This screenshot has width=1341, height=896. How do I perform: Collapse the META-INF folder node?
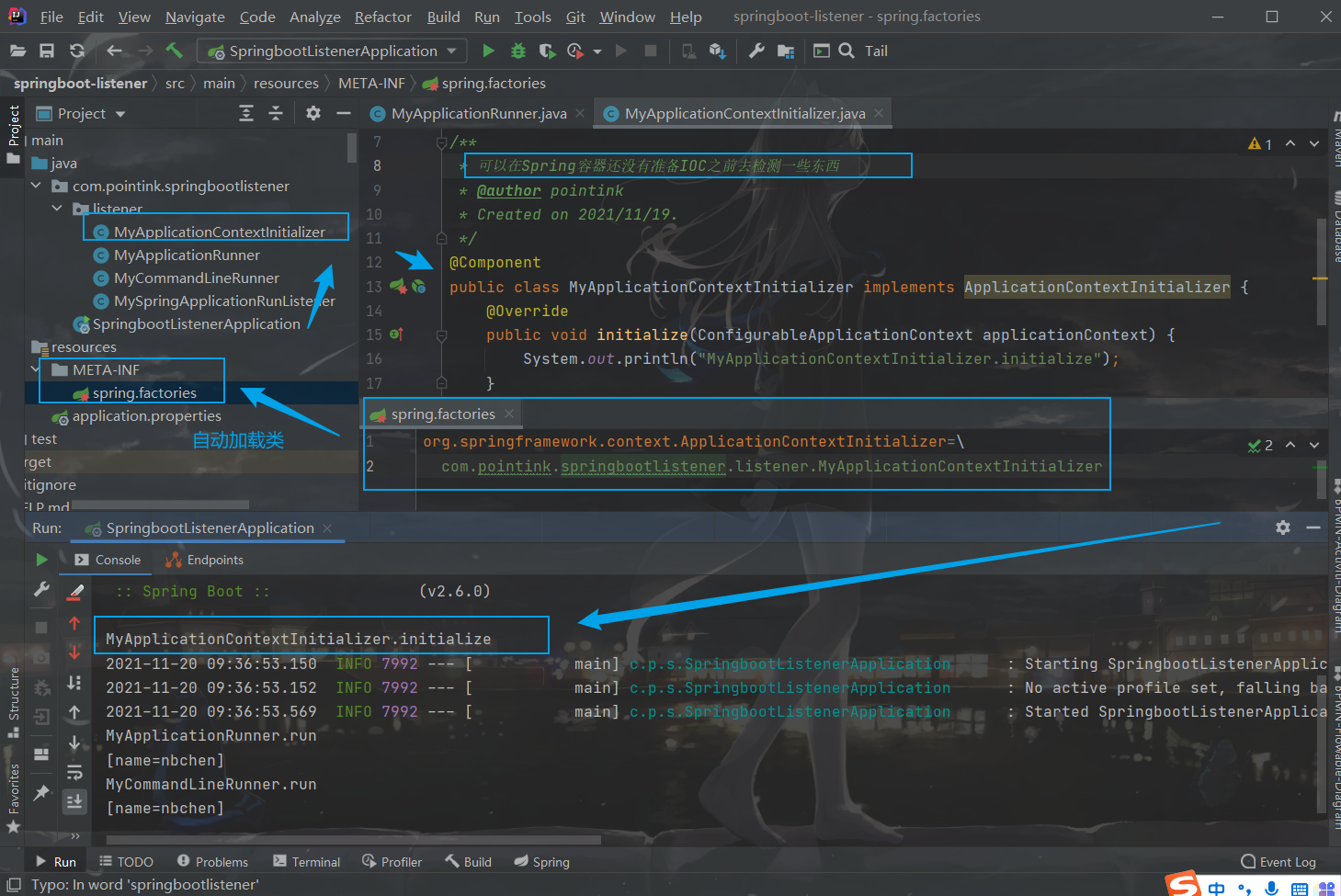coord(36,369)
